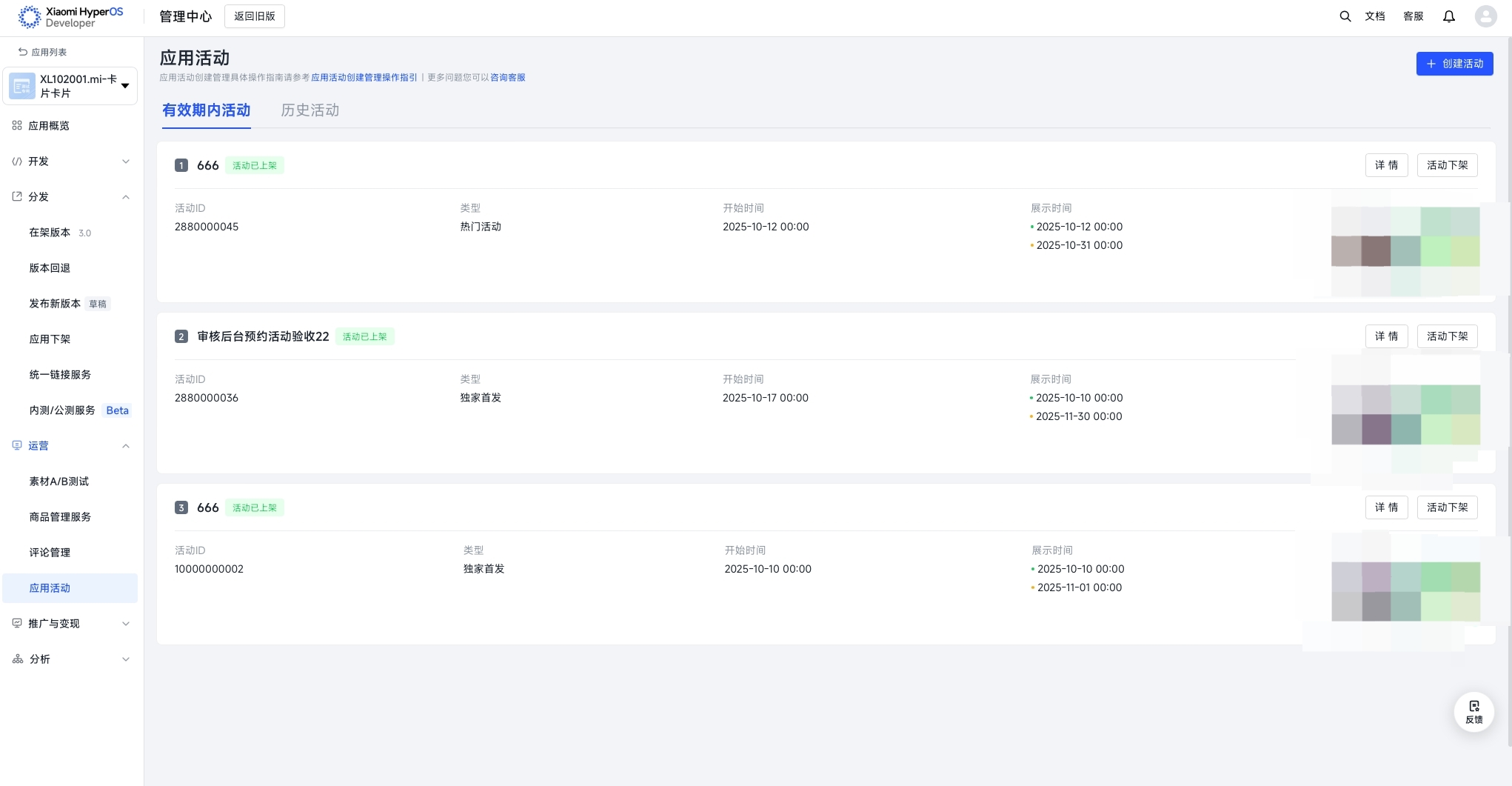This screenshot has width=1512, height=786.
Task: Open 评论管理 in the sidebar
Action: click(50, 553)
